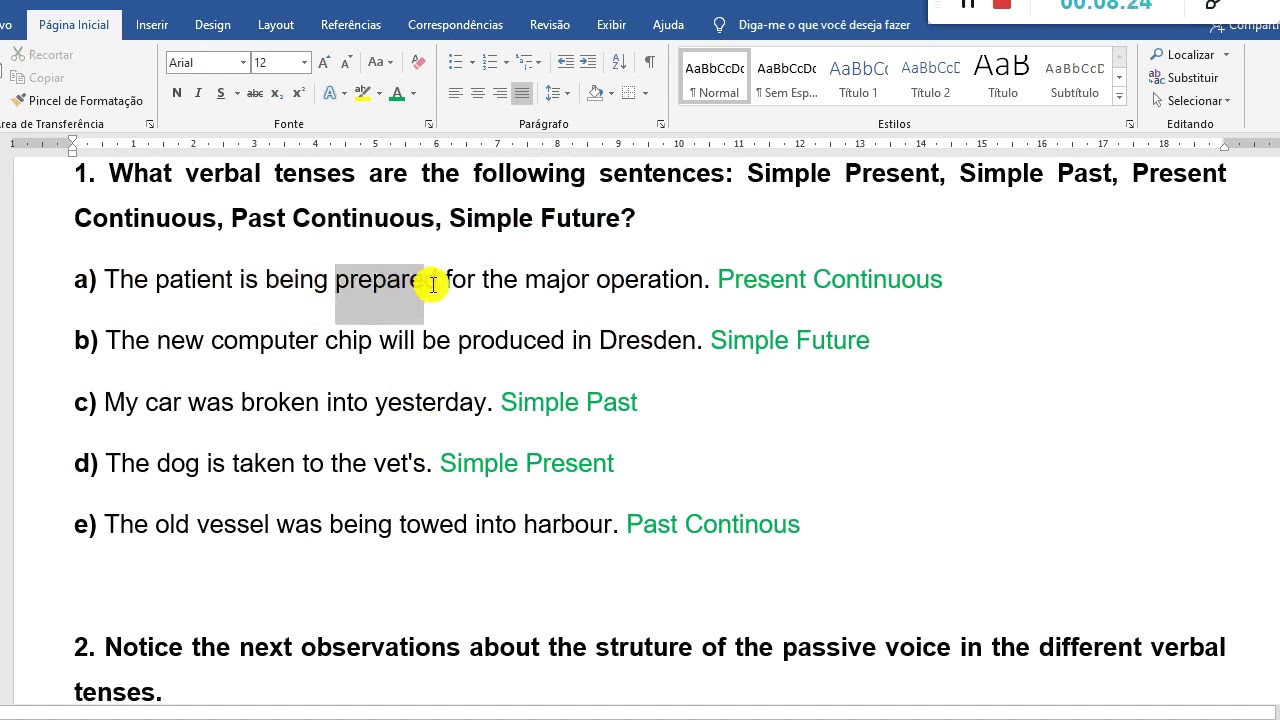Viewport: 1280px width, 720px height.
Task: Increase paragraph indent
Action: click(x=588, y=63)
